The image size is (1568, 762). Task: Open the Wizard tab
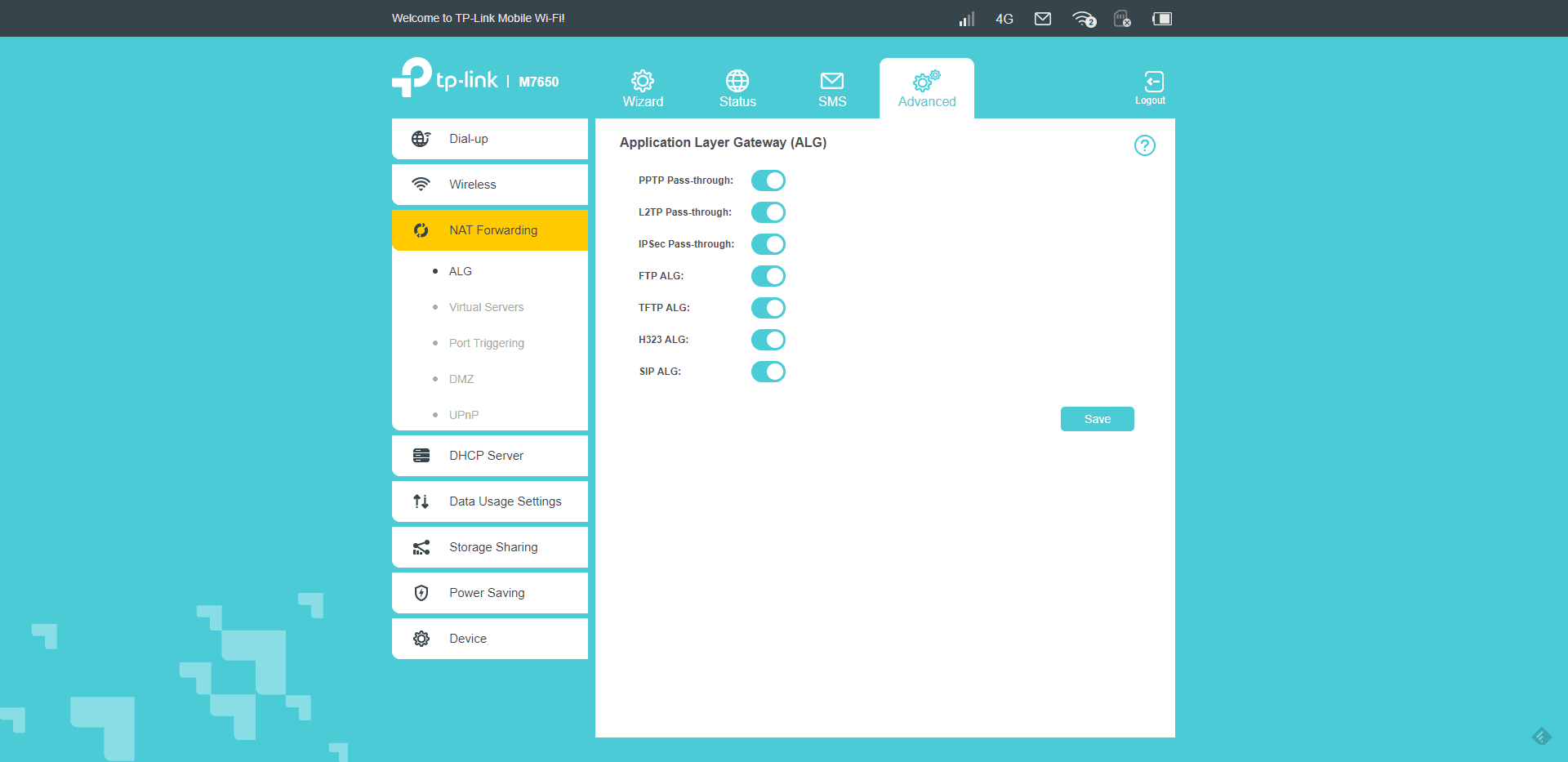[x=643, y=88]
